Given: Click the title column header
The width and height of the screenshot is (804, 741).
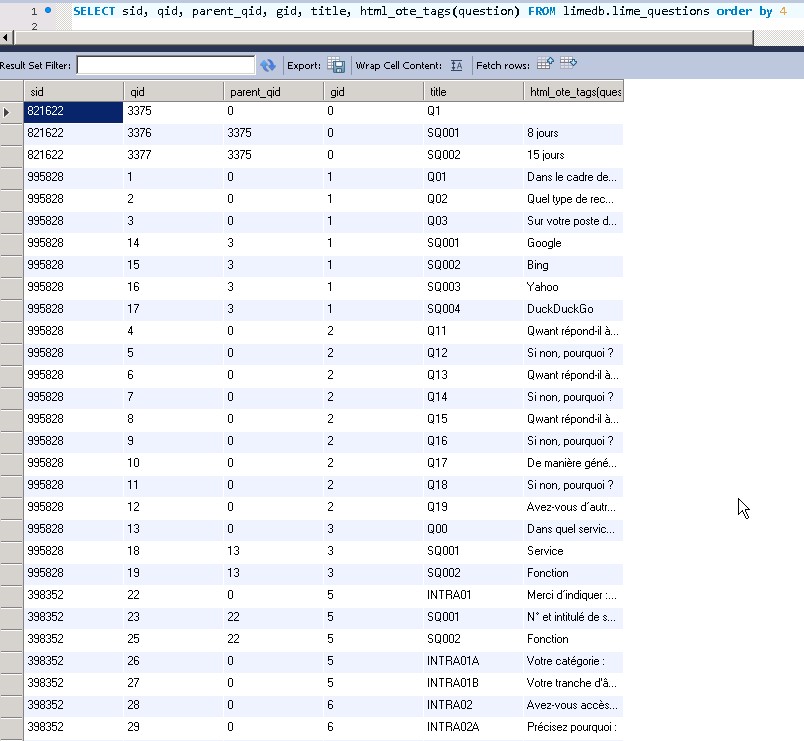Looking at the screenshot, I should pos(472,91).
